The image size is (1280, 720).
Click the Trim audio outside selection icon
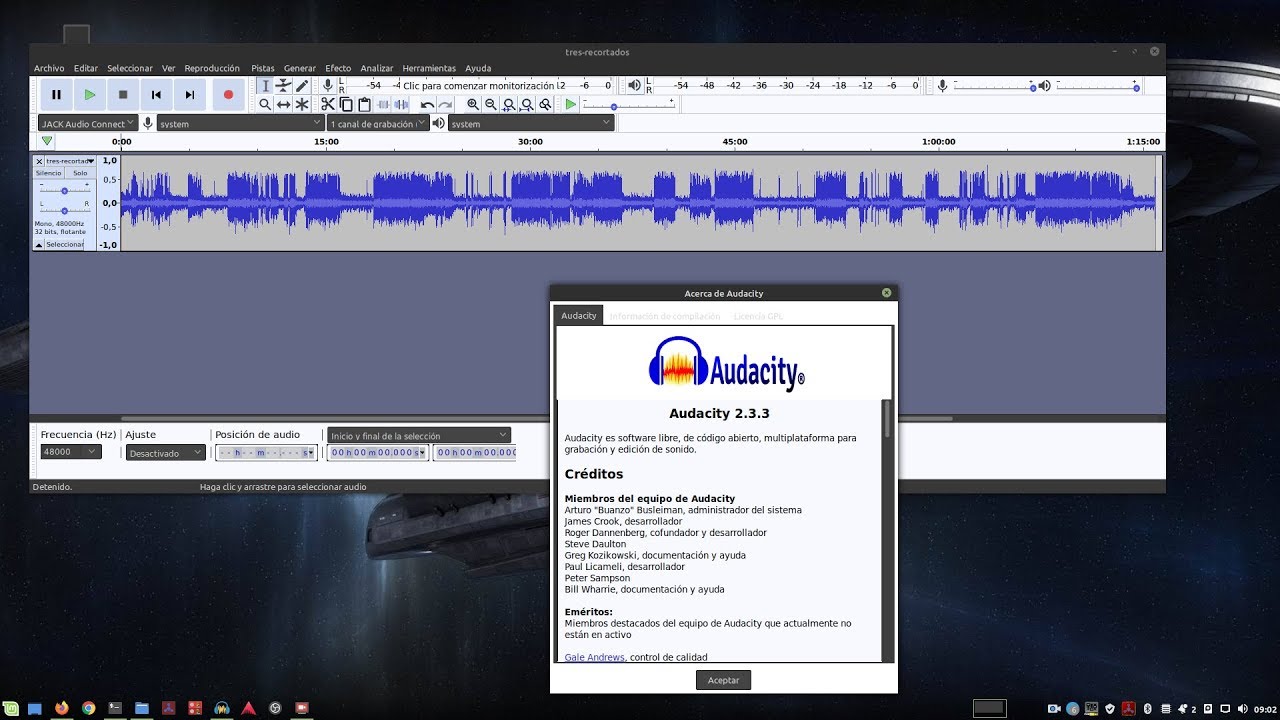(x=383, y=104)
